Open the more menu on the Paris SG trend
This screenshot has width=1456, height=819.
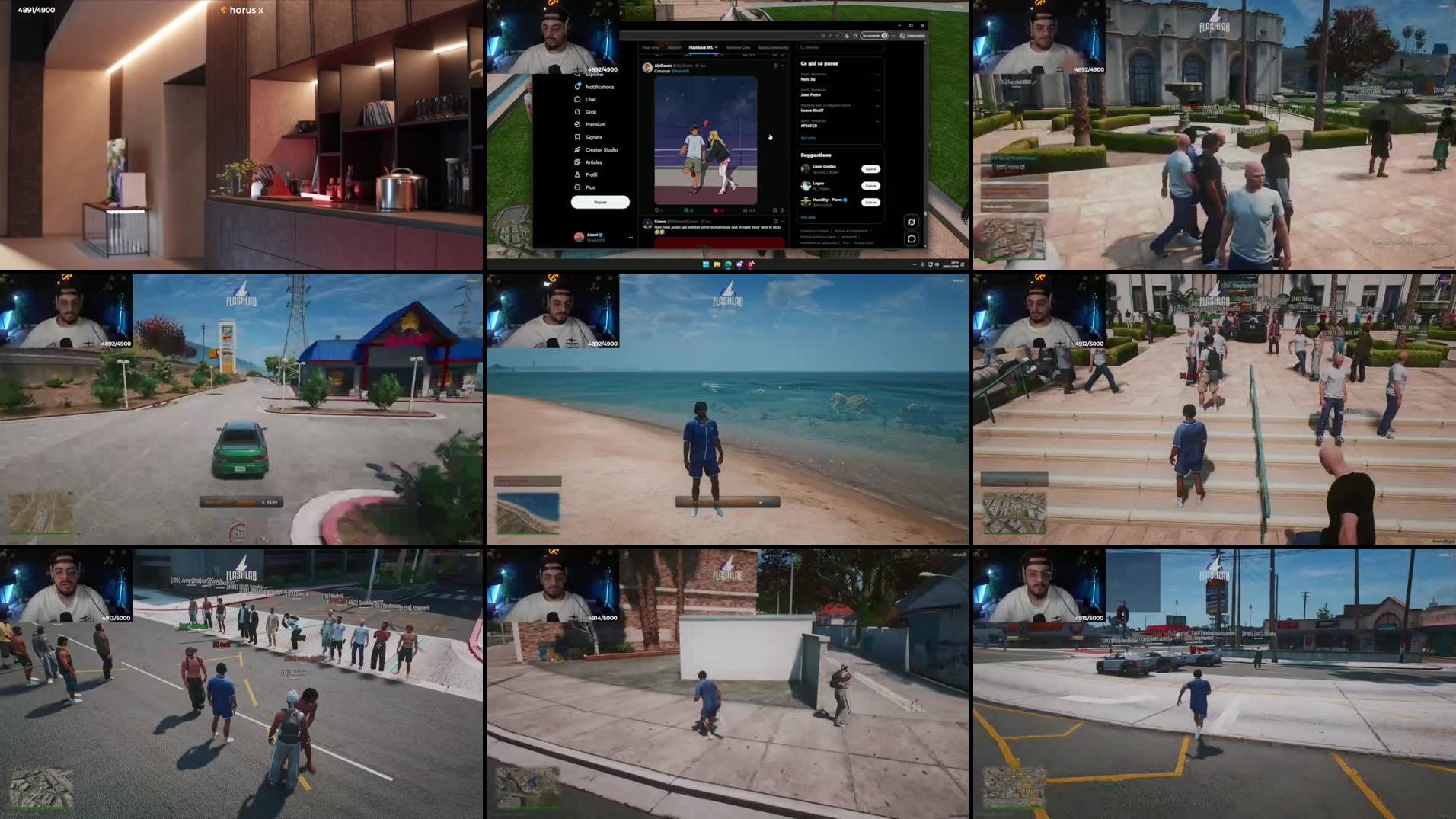click(x=877, y=75)
